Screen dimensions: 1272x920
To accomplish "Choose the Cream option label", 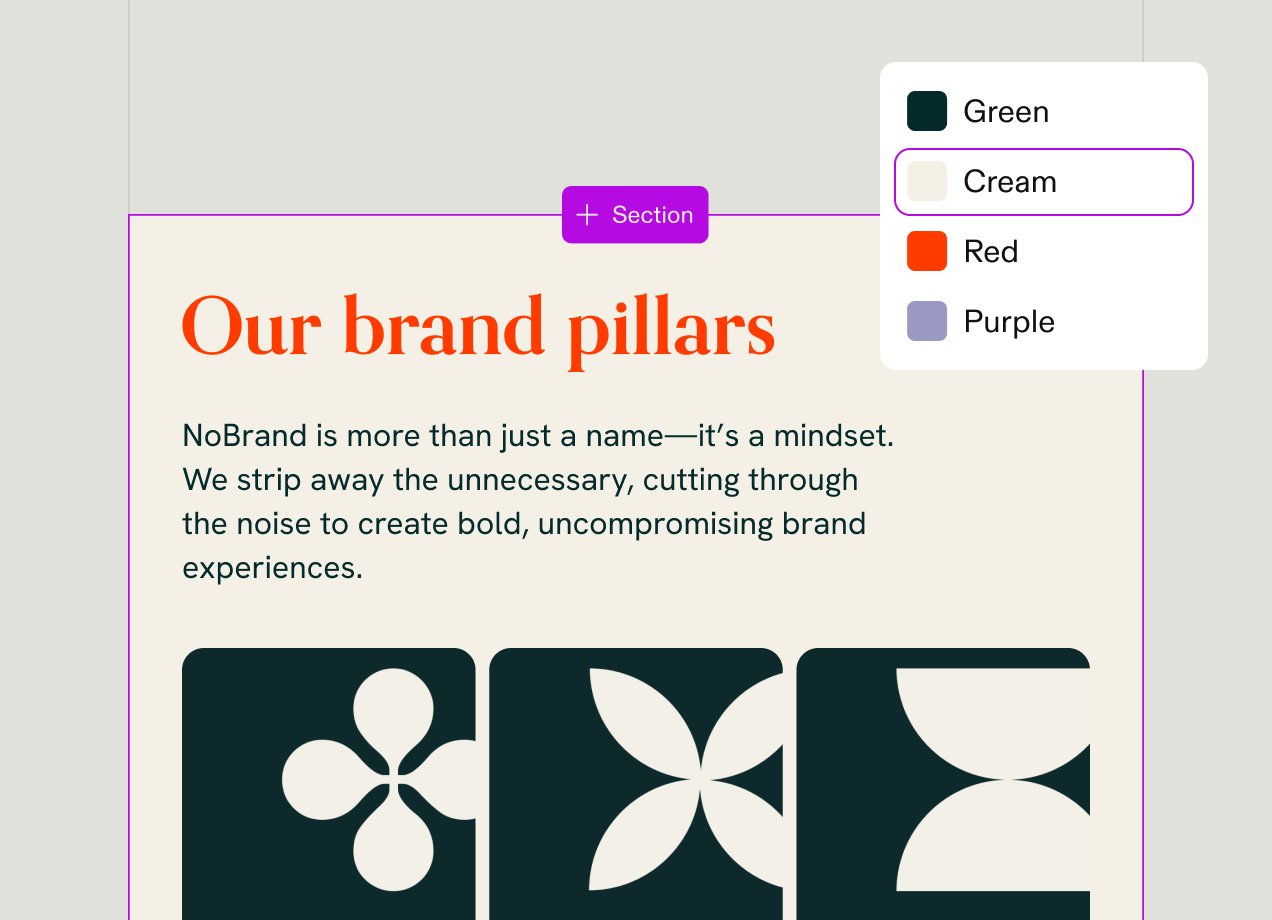I will (x=1010, y=182).
